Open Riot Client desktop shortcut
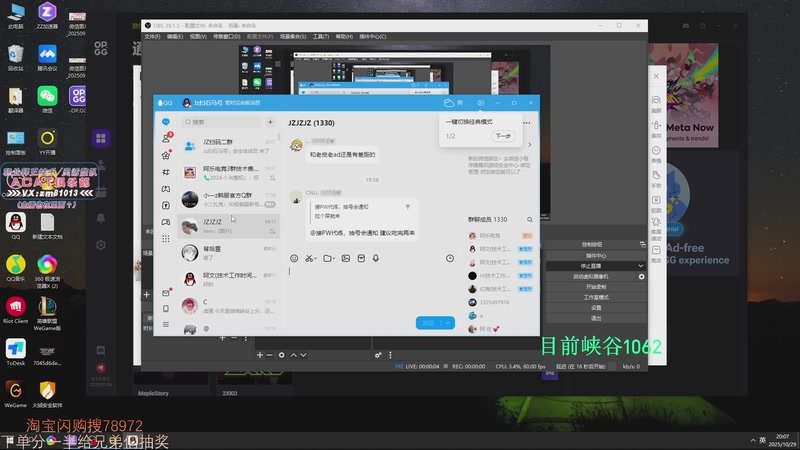Screen dimensions: 800x450 [15, 310]
